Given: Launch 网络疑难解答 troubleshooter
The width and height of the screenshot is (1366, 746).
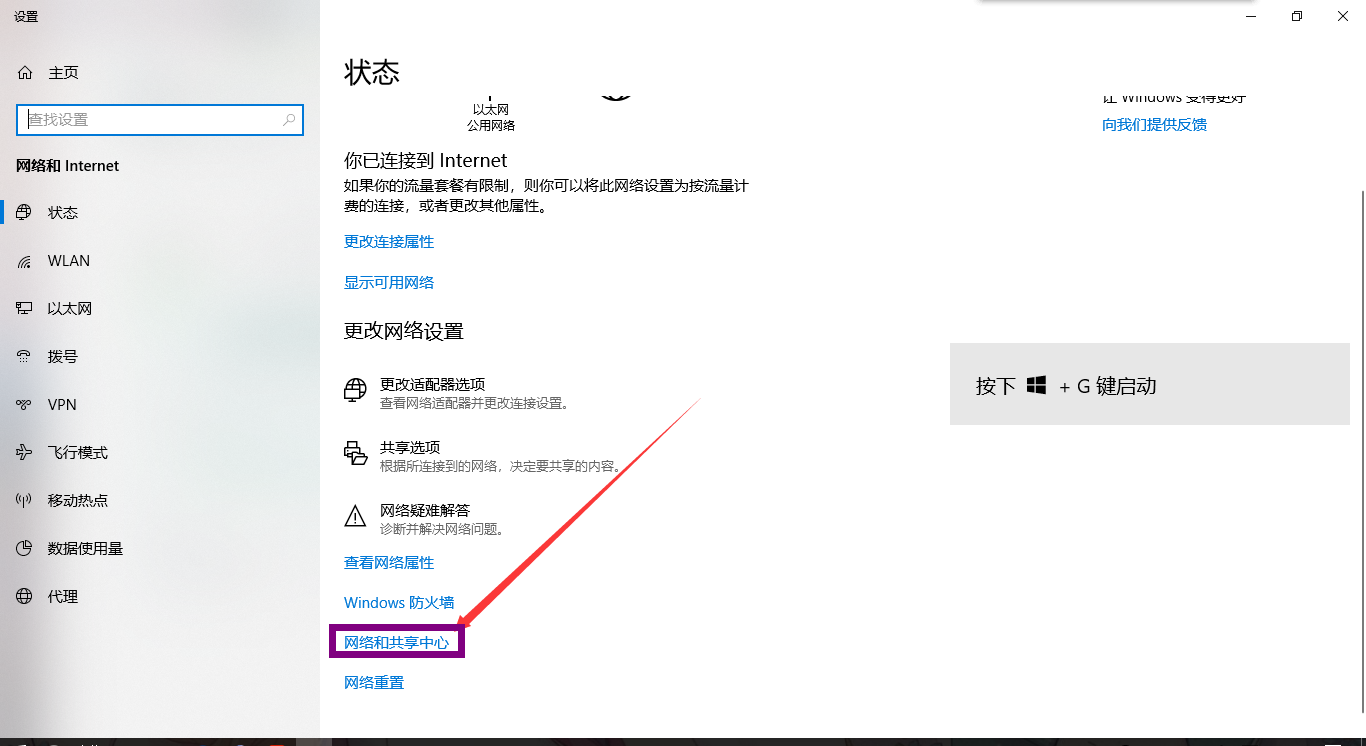Looking at the screenshot, I should (425, 511).
